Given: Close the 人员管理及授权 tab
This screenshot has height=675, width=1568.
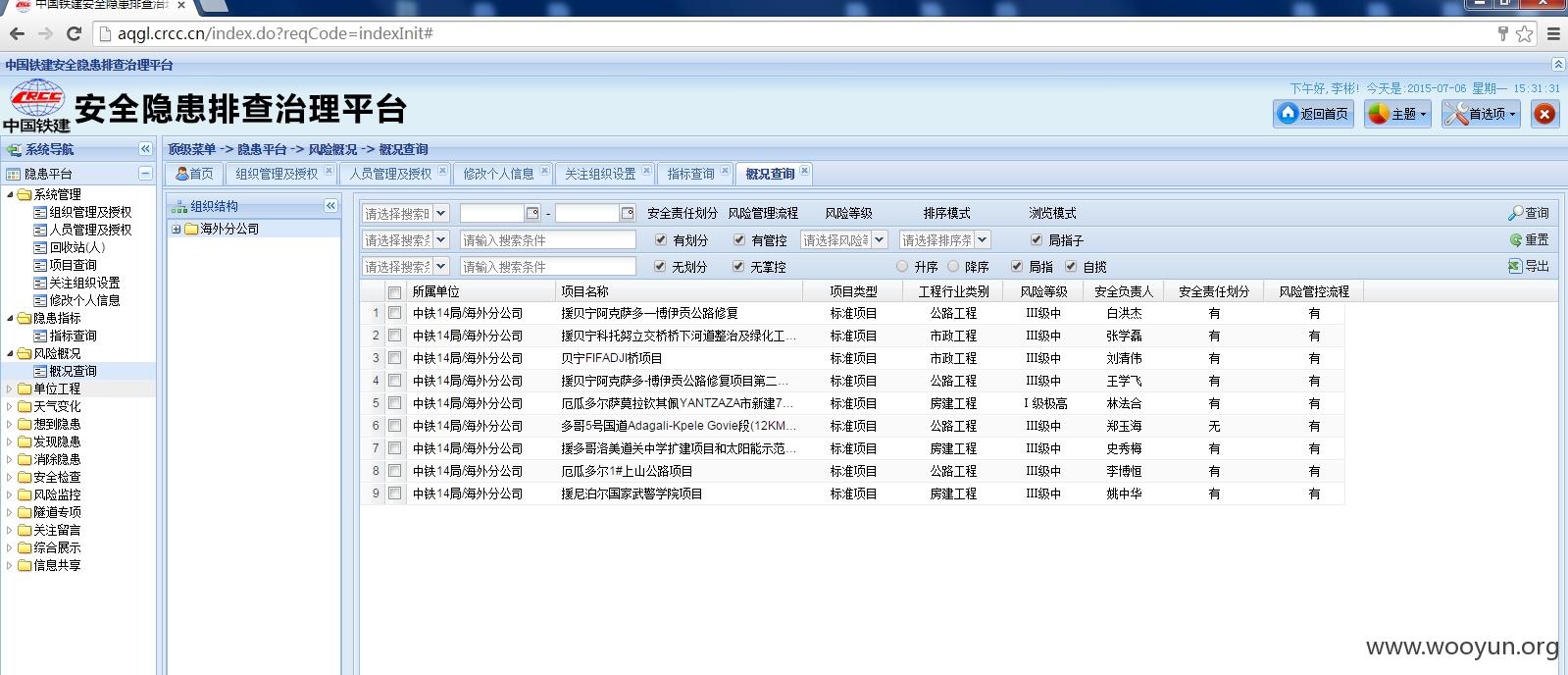Looking at the screenshot, I should click(442, 171).
